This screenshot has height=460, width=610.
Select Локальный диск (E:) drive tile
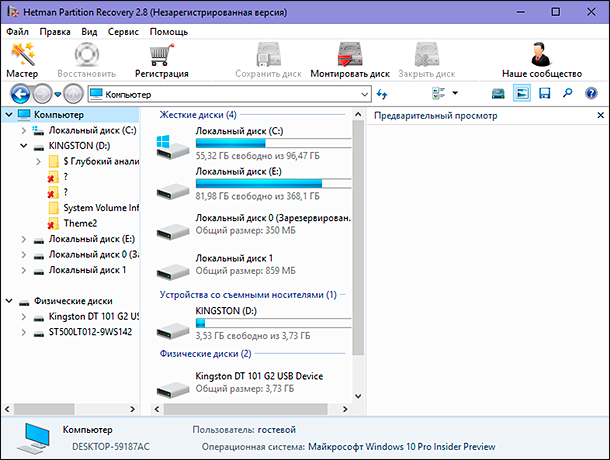253,184
